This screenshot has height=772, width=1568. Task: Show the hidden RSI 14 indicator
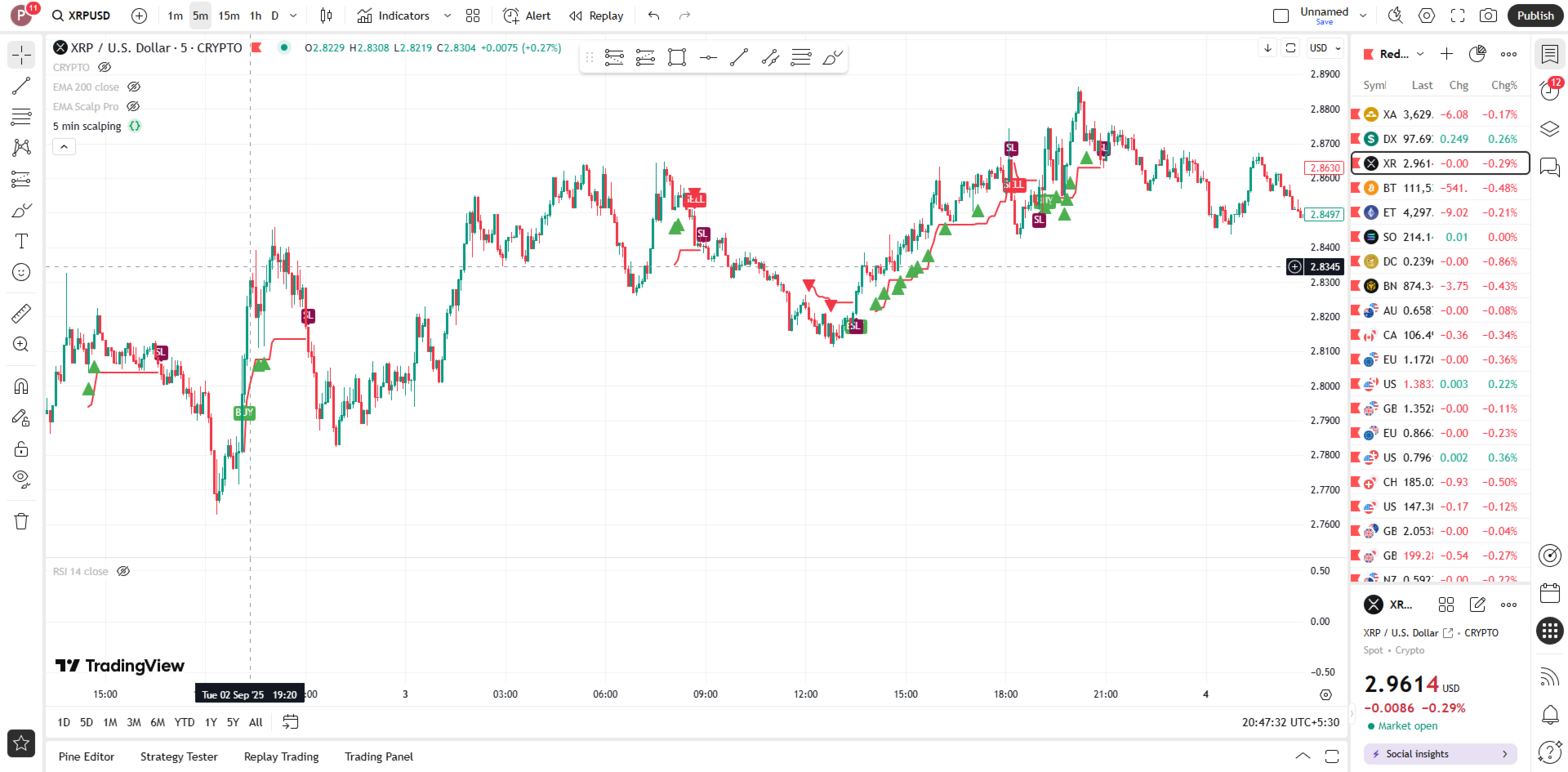[x=123, y=571]
